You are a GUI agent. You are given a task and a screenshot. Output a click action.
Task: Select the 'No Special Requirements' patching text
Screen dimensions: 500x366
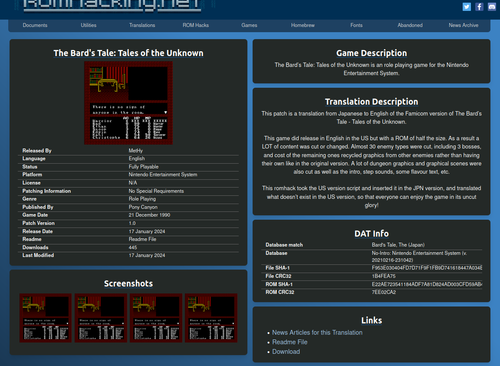click(156, 191)
